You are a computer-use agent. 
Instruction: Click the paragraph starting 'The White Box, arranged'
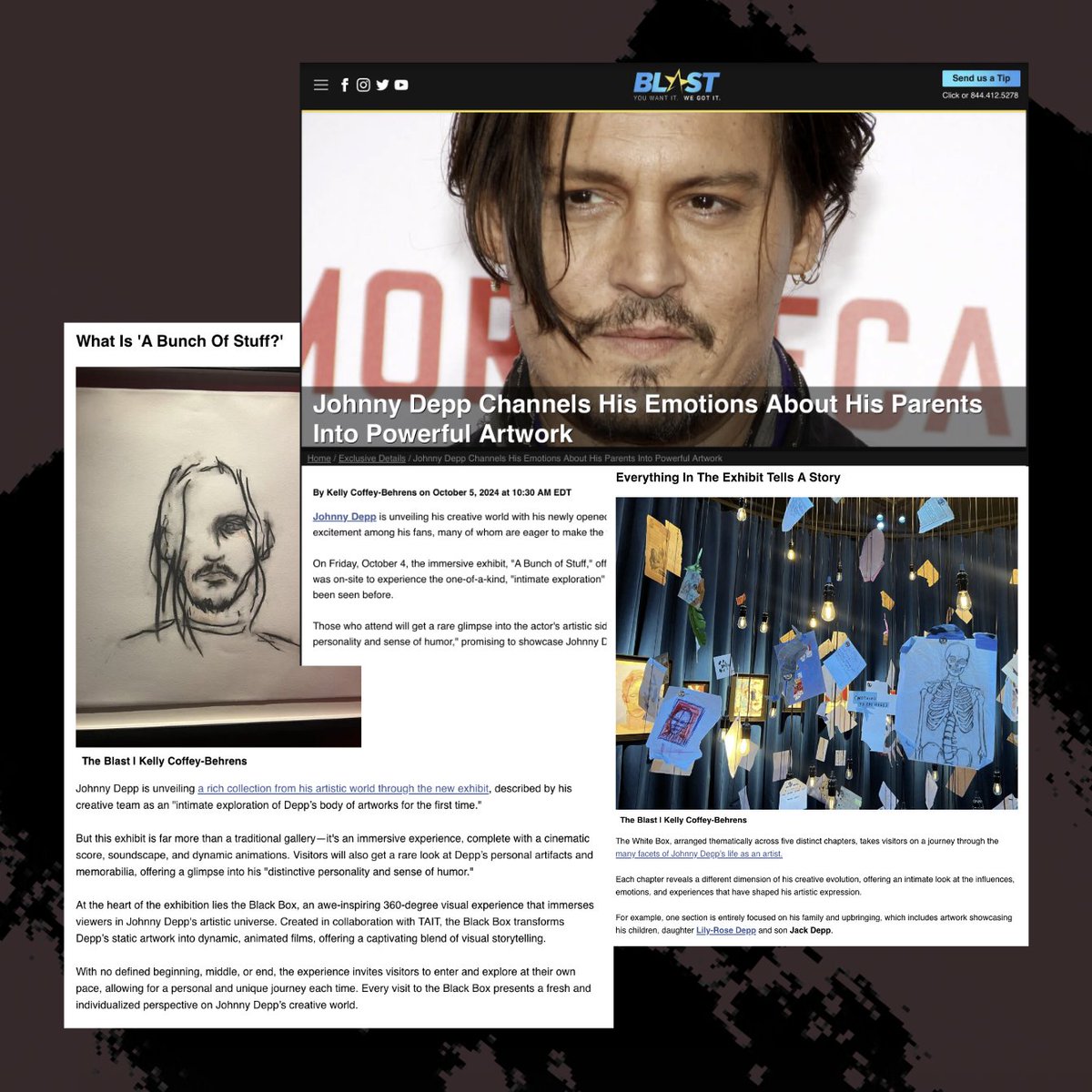[x=807, y=847]
